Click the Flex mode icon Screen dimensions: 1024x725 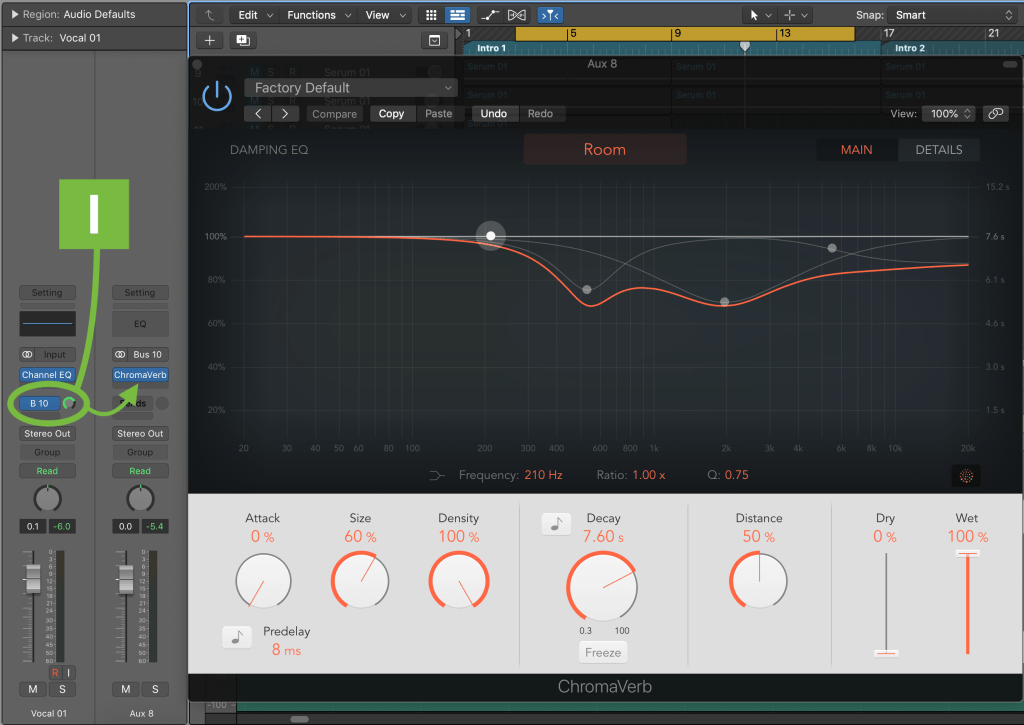tap(517, 14)
